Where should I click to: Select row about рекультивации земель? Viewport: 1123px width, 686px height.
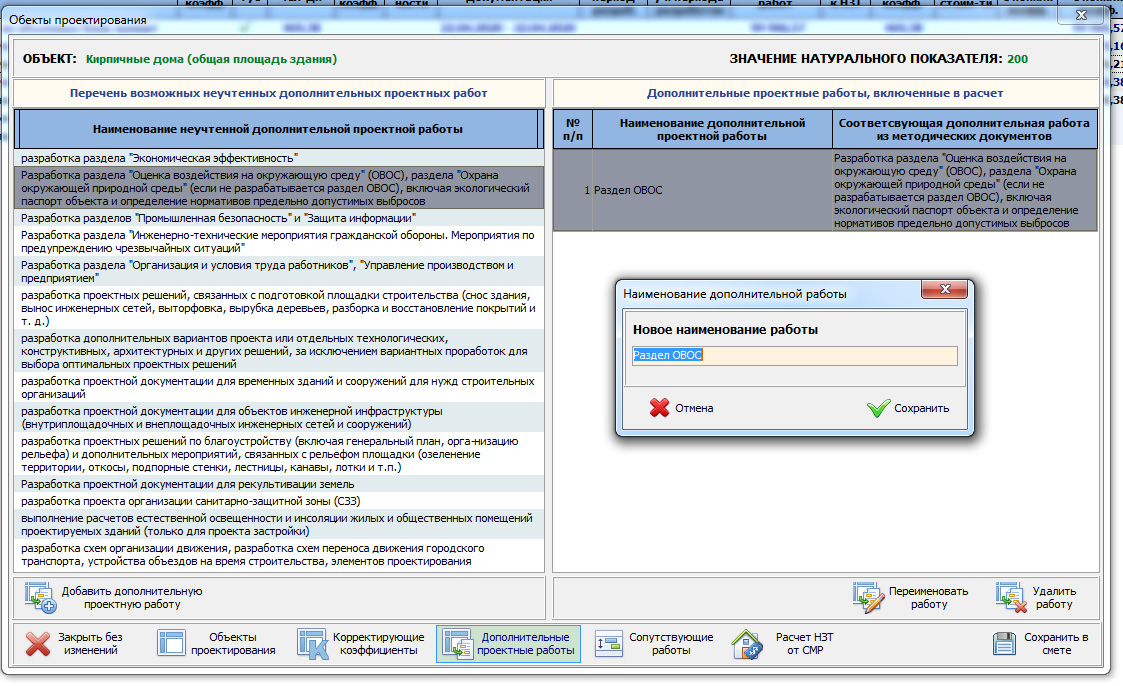279,484
